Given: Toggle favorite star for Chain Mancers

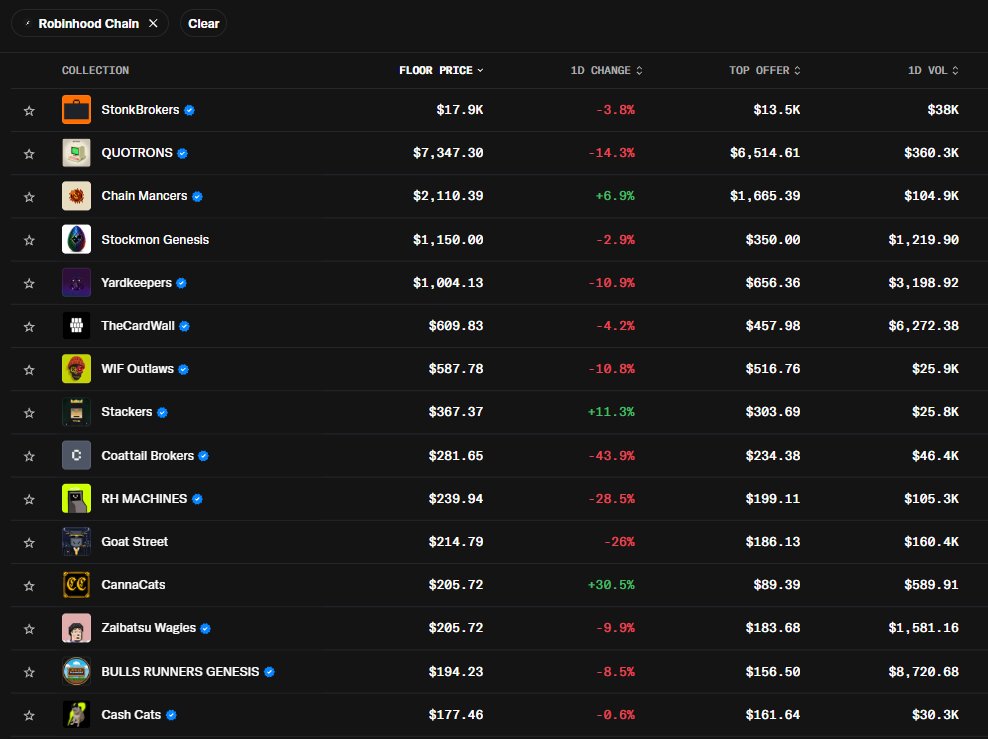Looking at the screenshot, I should pos(29,197).
